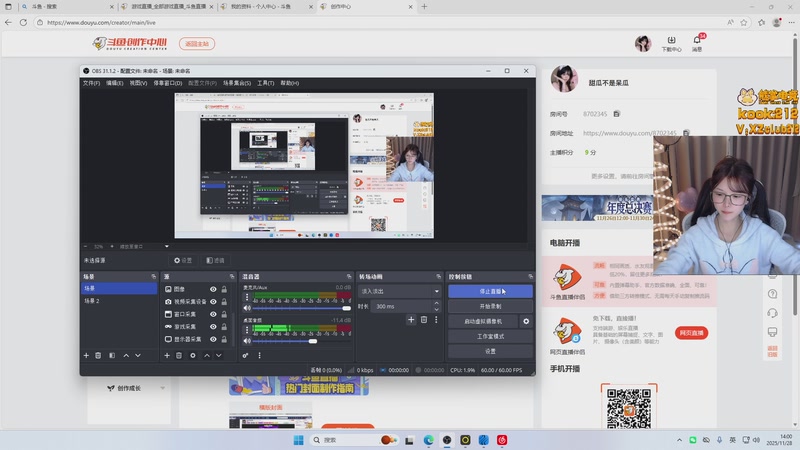Mute the 桌面音频 channel

point(247,341)
